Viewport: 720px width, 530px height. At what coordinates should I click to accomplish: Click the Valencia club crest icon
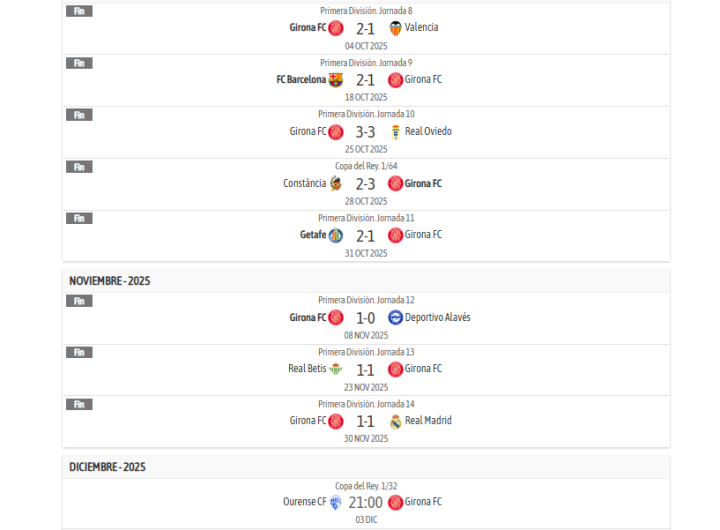396,28
